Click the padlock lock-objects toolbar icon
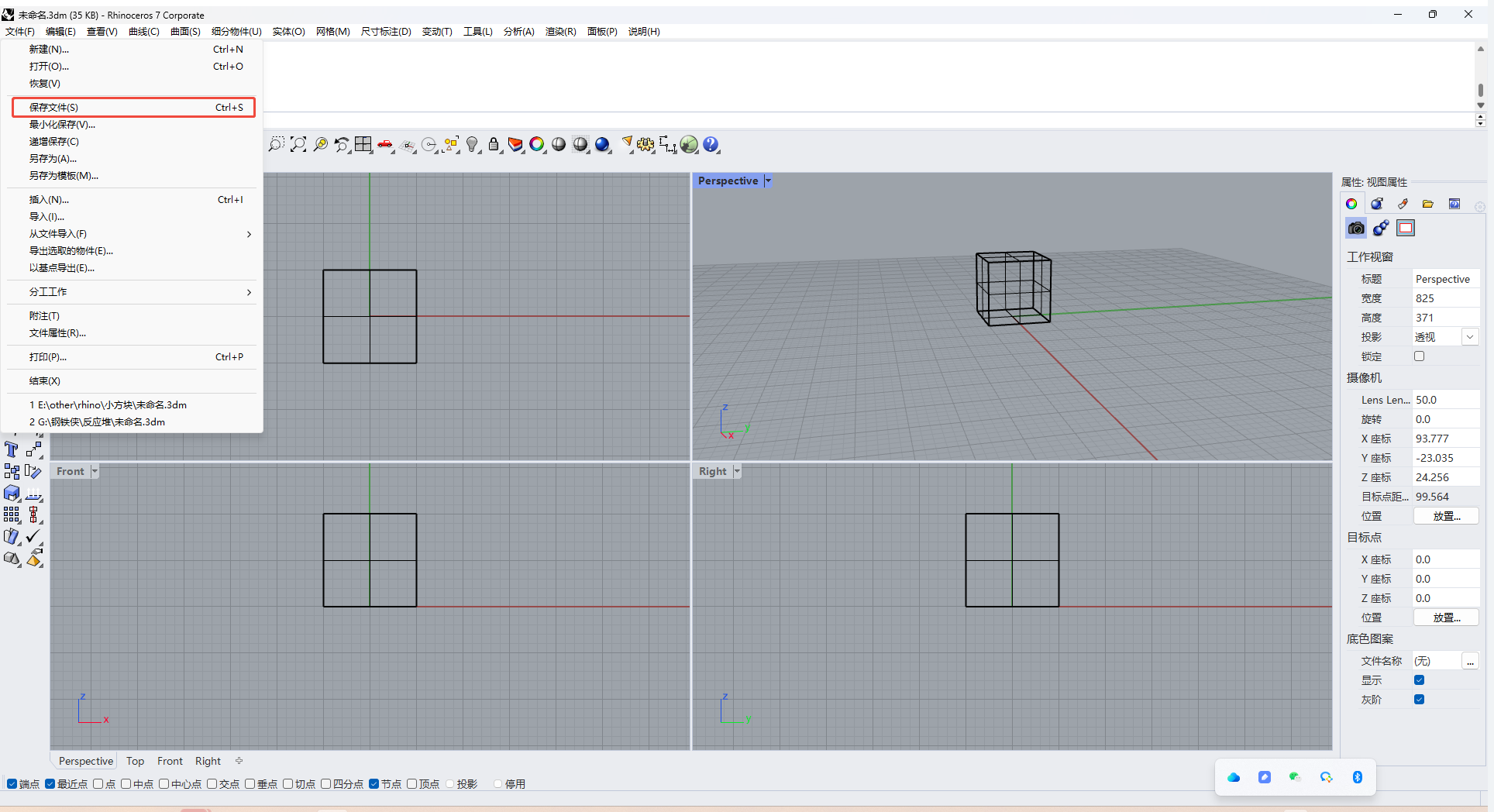1494x812 pixels. point(494,144)
